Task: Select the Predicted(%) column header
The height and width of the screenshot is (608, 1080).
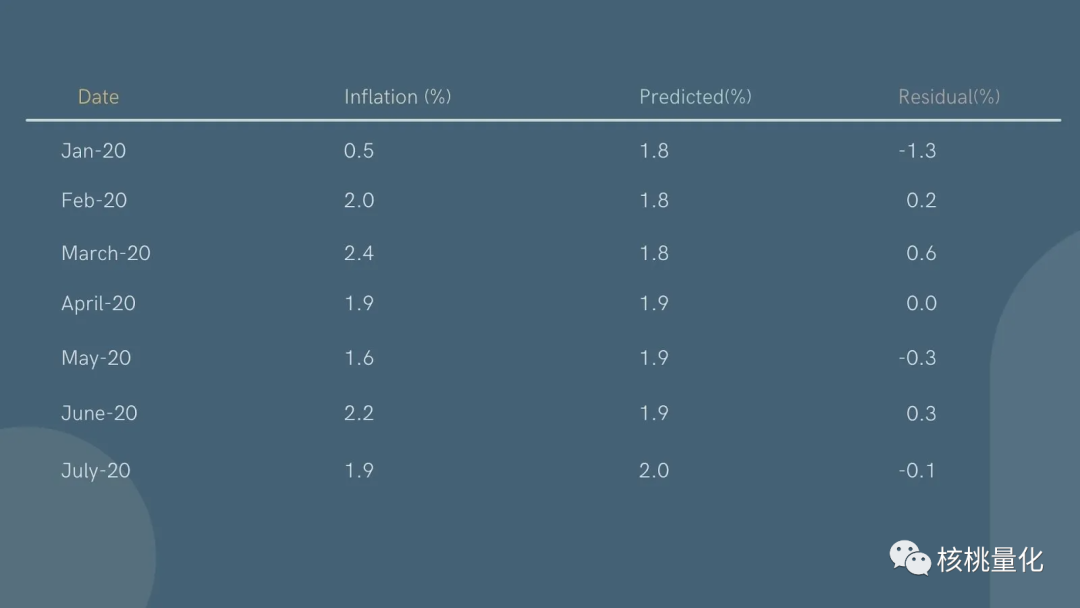Action: pos(695,96)
